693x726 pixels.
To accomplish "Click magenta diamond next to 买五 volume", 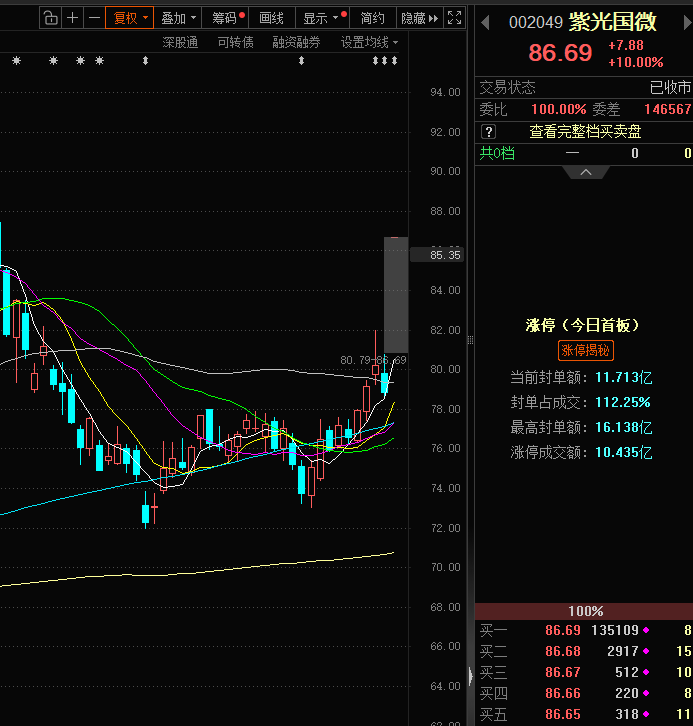I will coord(646,713).
